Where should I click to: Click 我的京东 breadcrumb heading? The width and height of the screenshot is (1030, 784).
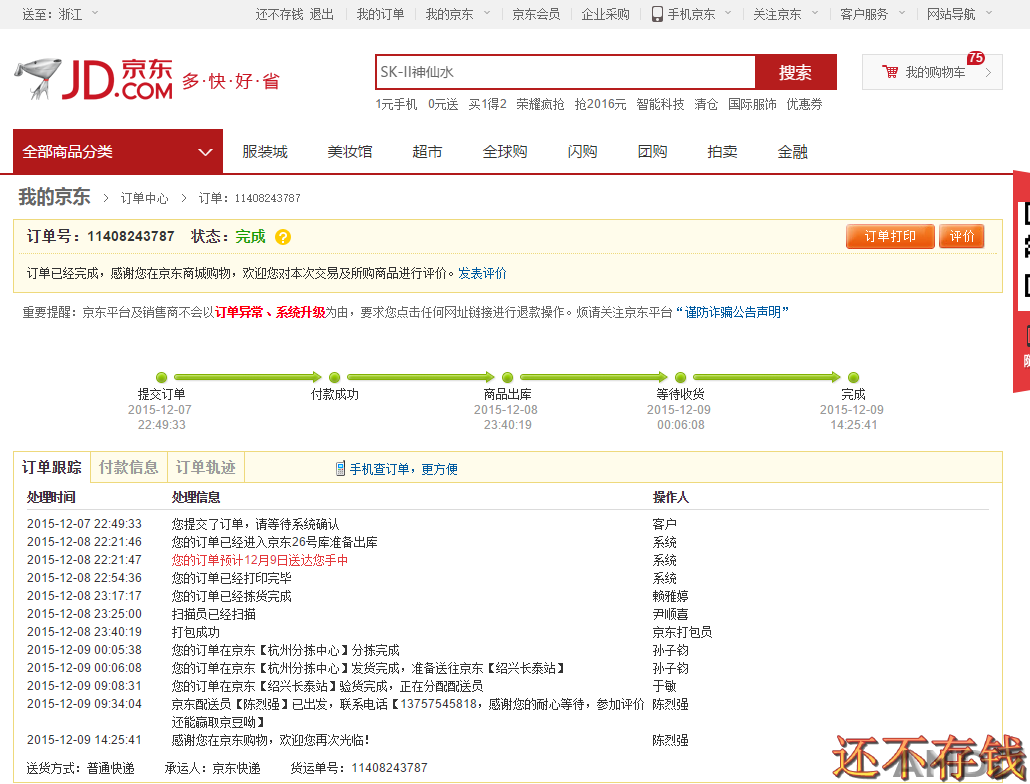(55, 196)
